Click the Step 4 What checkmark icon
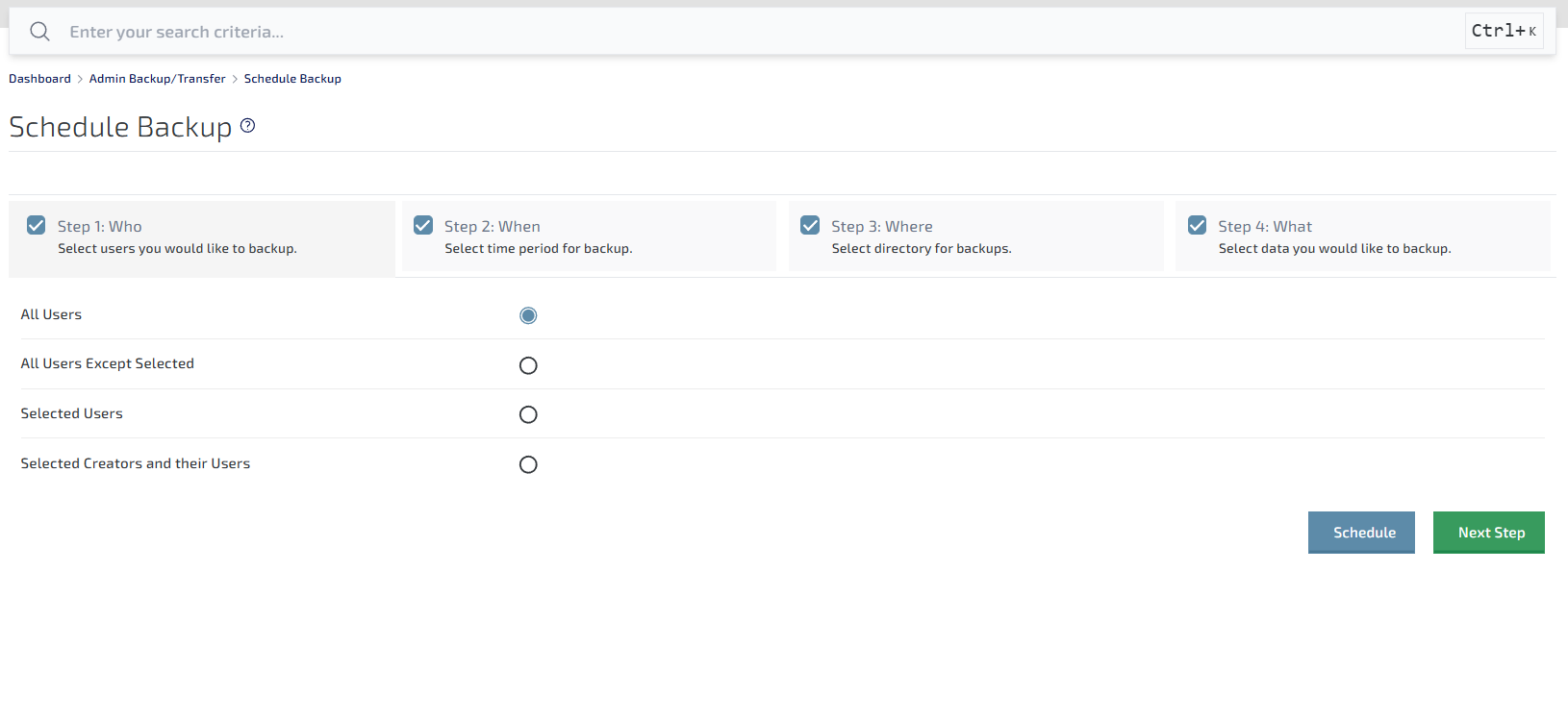Image resolution: width=1568 pixels, height=722 pixels. (x=1197, y=225)
